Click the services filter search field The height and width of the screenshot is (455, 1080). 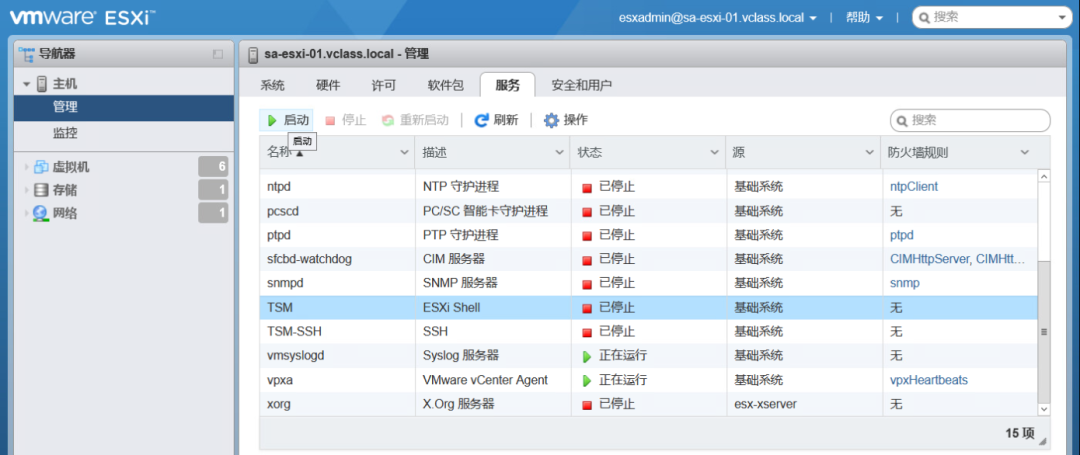point(970,120)
